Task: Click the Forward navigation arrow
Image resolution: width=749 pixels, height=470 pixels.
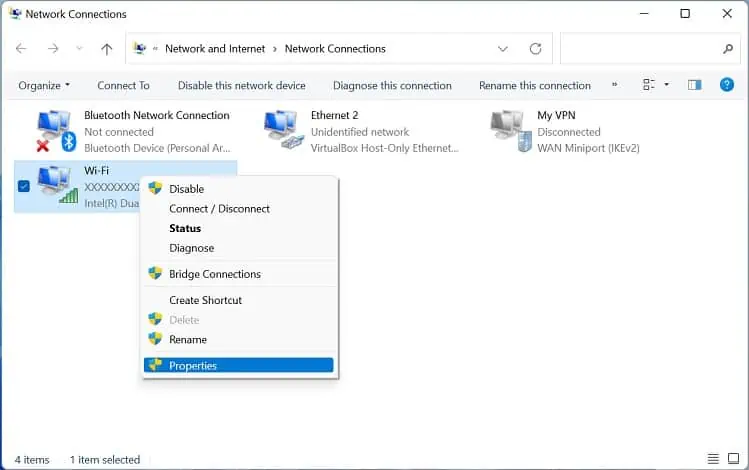Action: tap(53, 48)
